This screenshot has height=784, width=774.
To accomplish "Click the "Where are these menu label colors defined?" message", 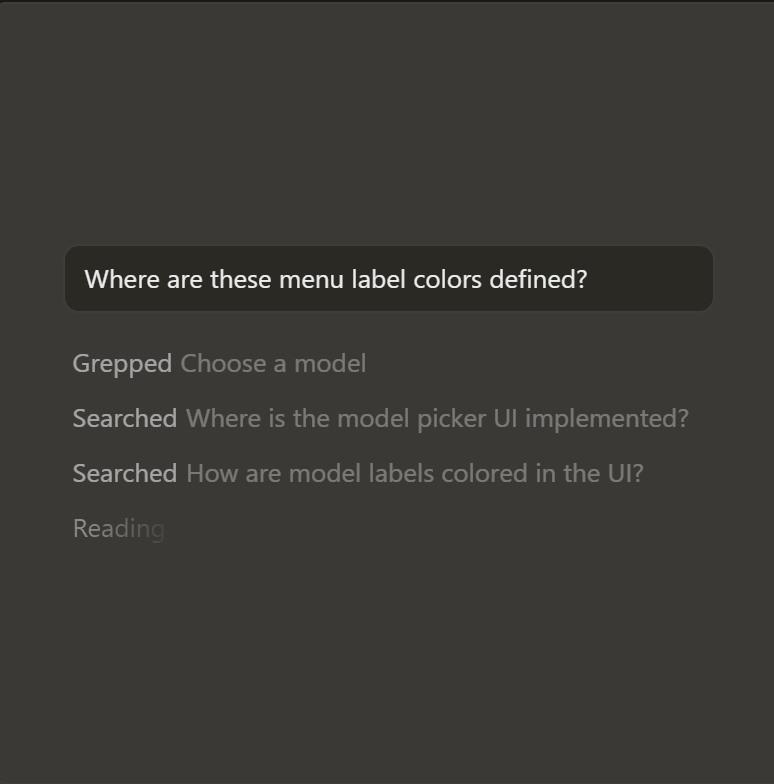I will tap(336, 279).
